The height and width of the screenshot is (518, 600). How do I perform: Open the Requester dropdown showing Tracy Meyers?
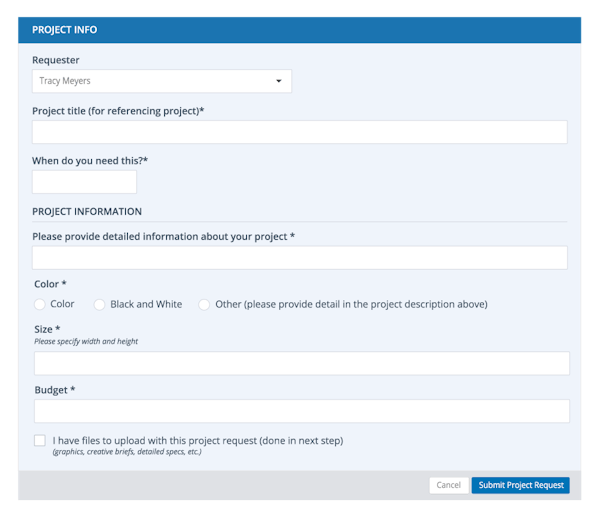[160, 81]
